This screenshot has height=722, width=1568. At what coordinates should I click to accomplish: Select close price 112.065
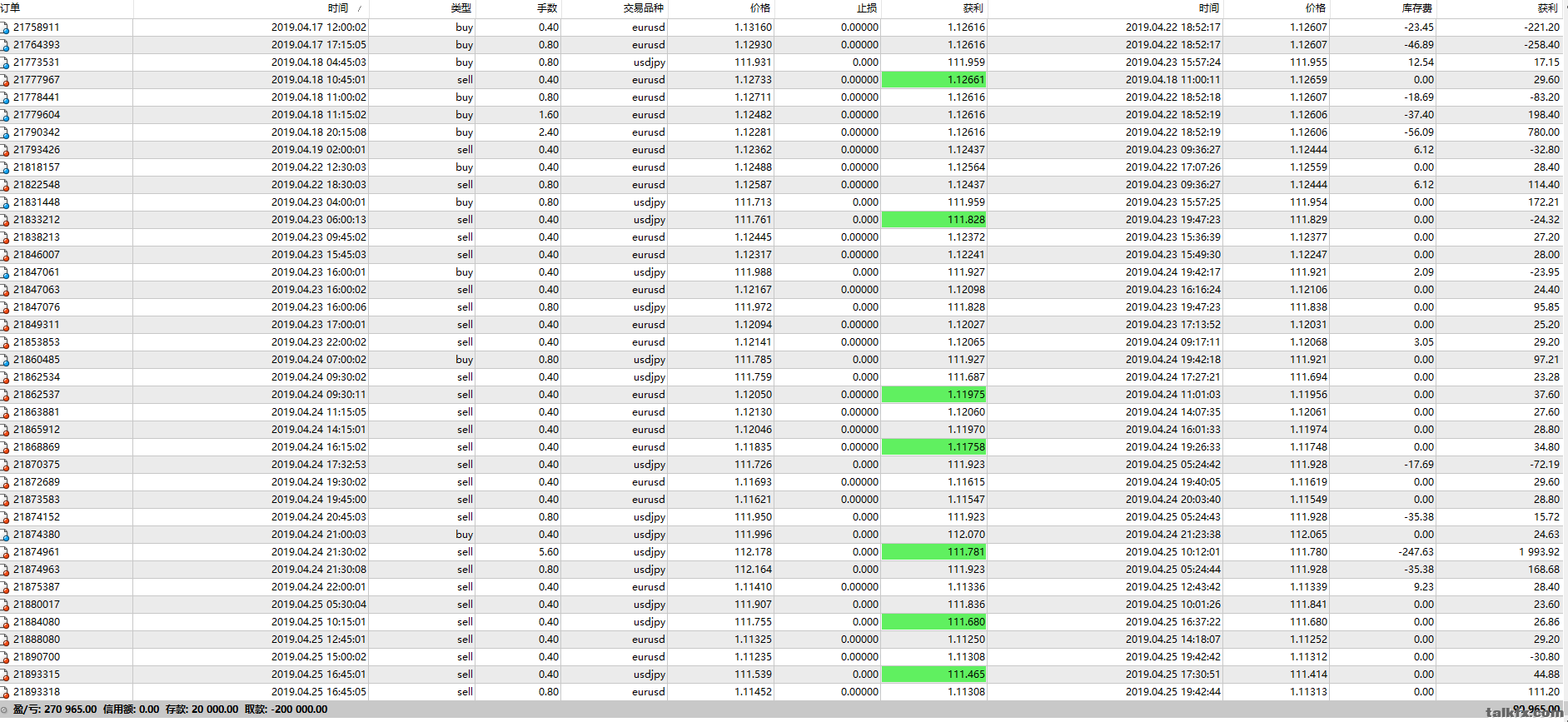[1309, 535]
